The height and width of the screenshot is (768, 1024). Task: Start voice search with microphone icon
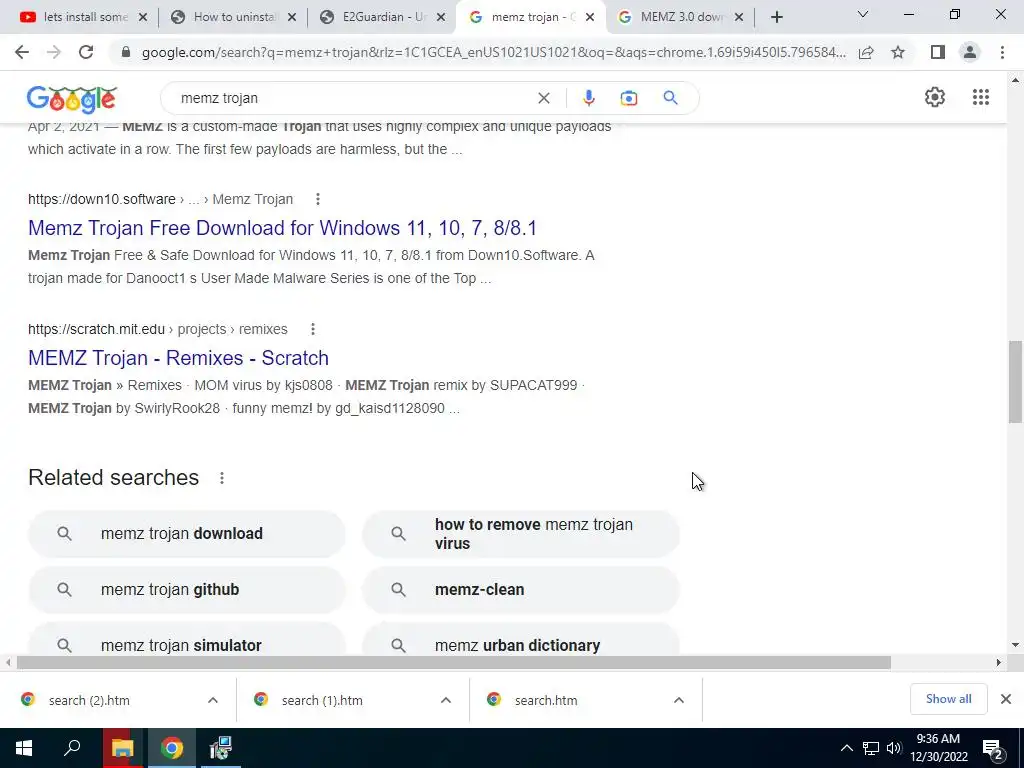click(x=588, y=98)
